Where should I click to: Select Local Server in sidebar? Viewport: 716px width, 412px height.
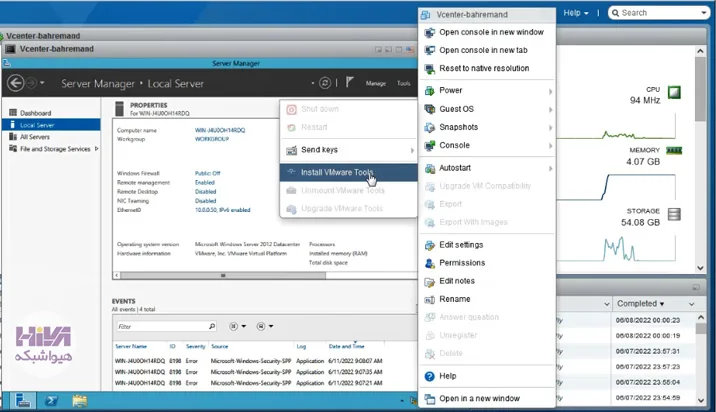click(51, 125)
